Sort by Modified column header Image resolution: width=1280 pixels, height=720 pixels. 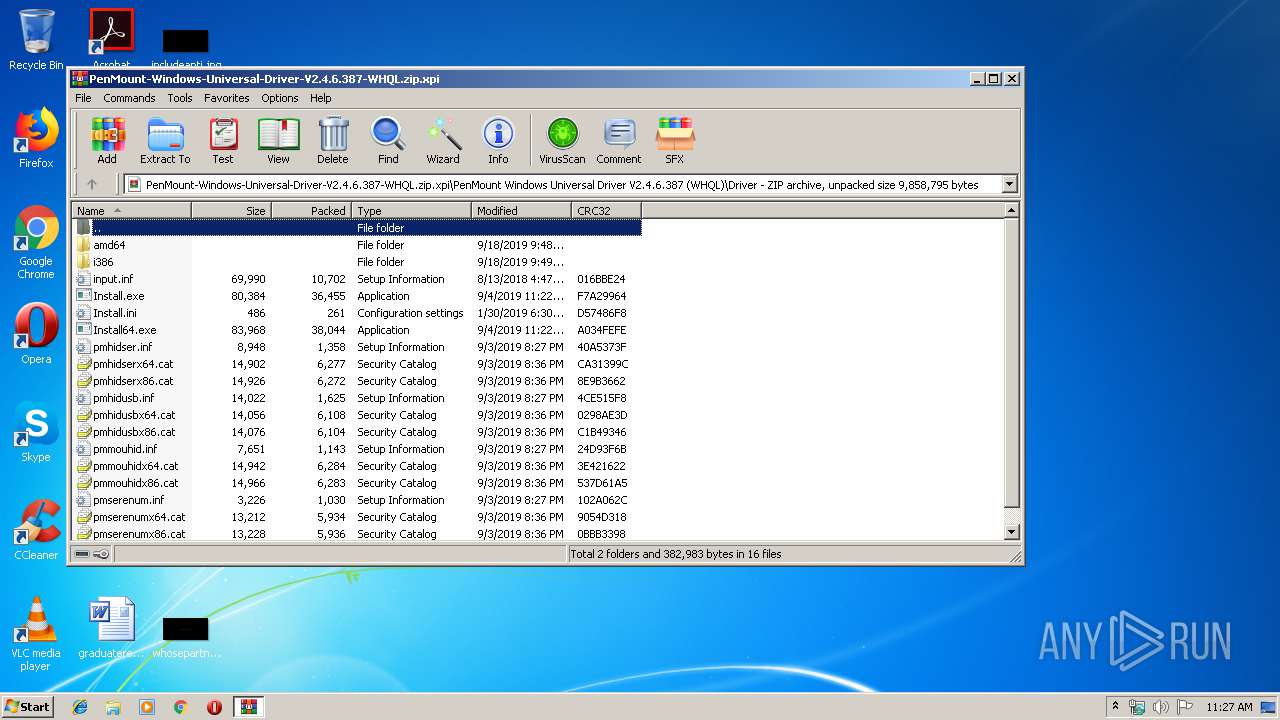[x=521, y=211]
